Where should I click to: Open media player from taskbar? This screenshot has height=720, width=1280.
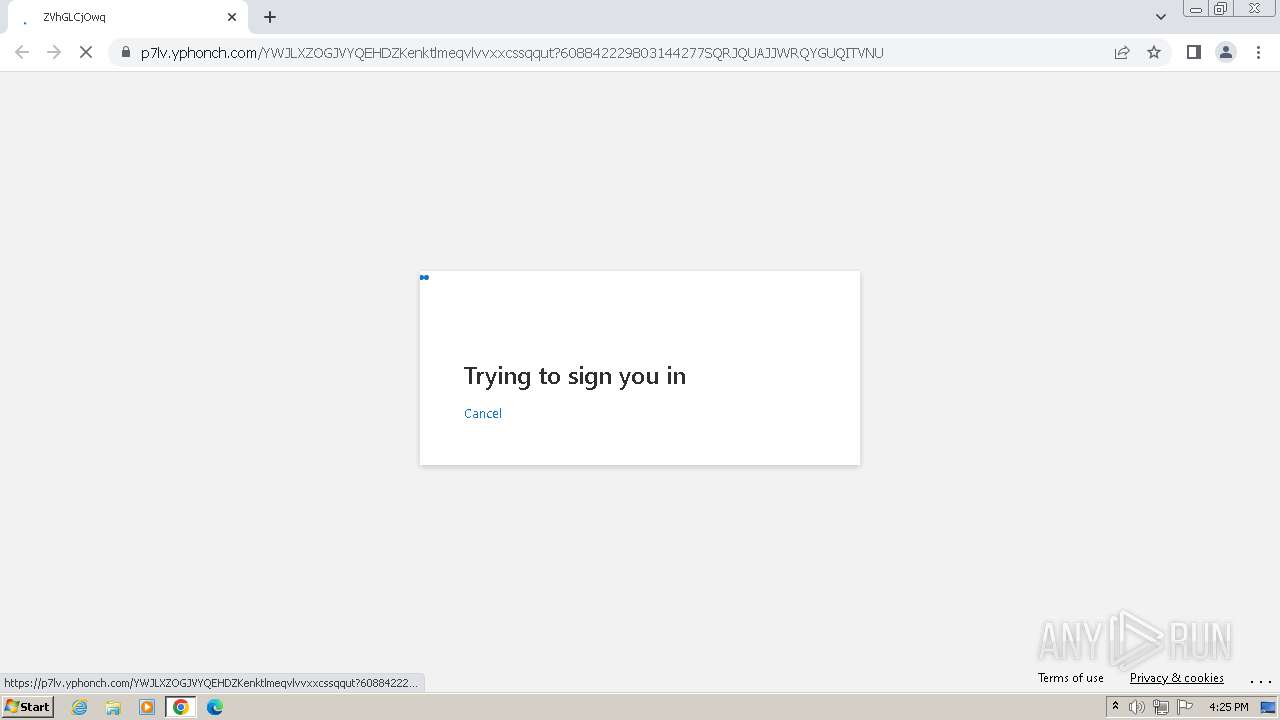(147, 707)
